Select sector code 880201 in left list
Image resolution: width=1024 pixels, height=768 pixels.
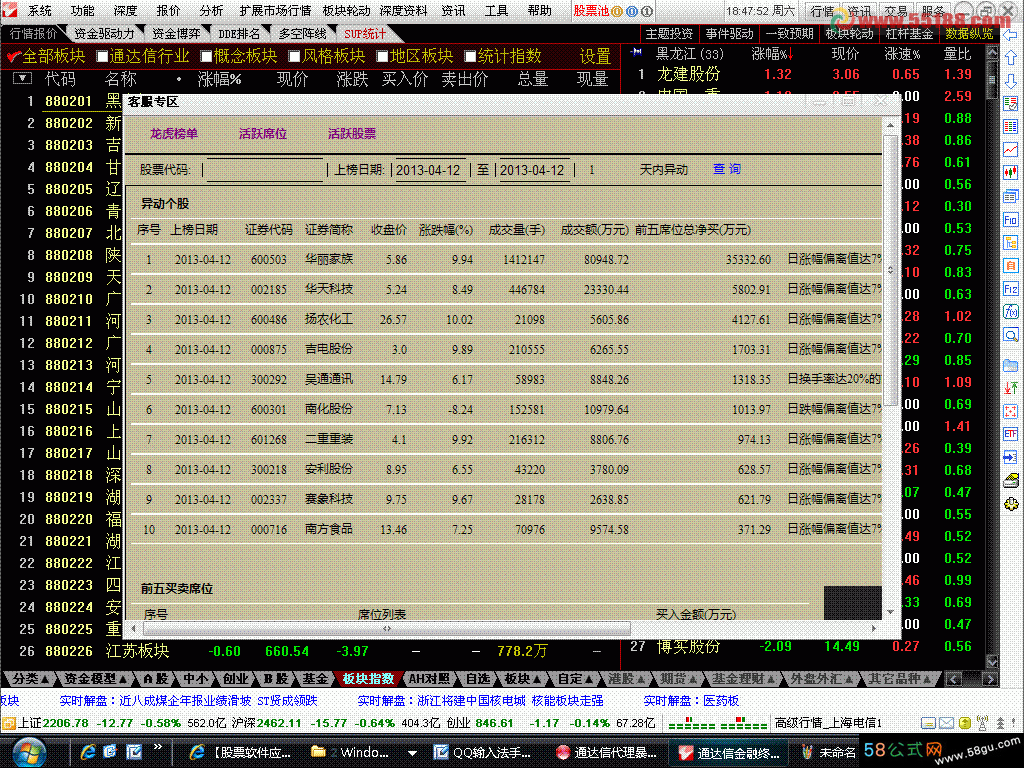click(x=68, y=101)
